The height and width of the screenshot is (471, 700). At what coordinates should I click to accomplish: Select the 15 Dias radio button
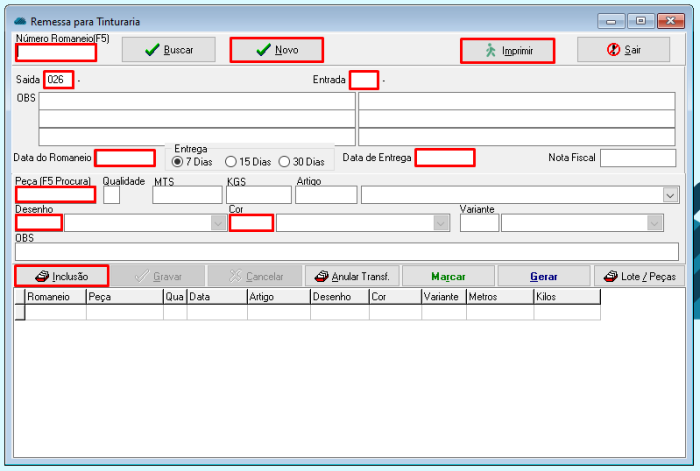[231, 161]
